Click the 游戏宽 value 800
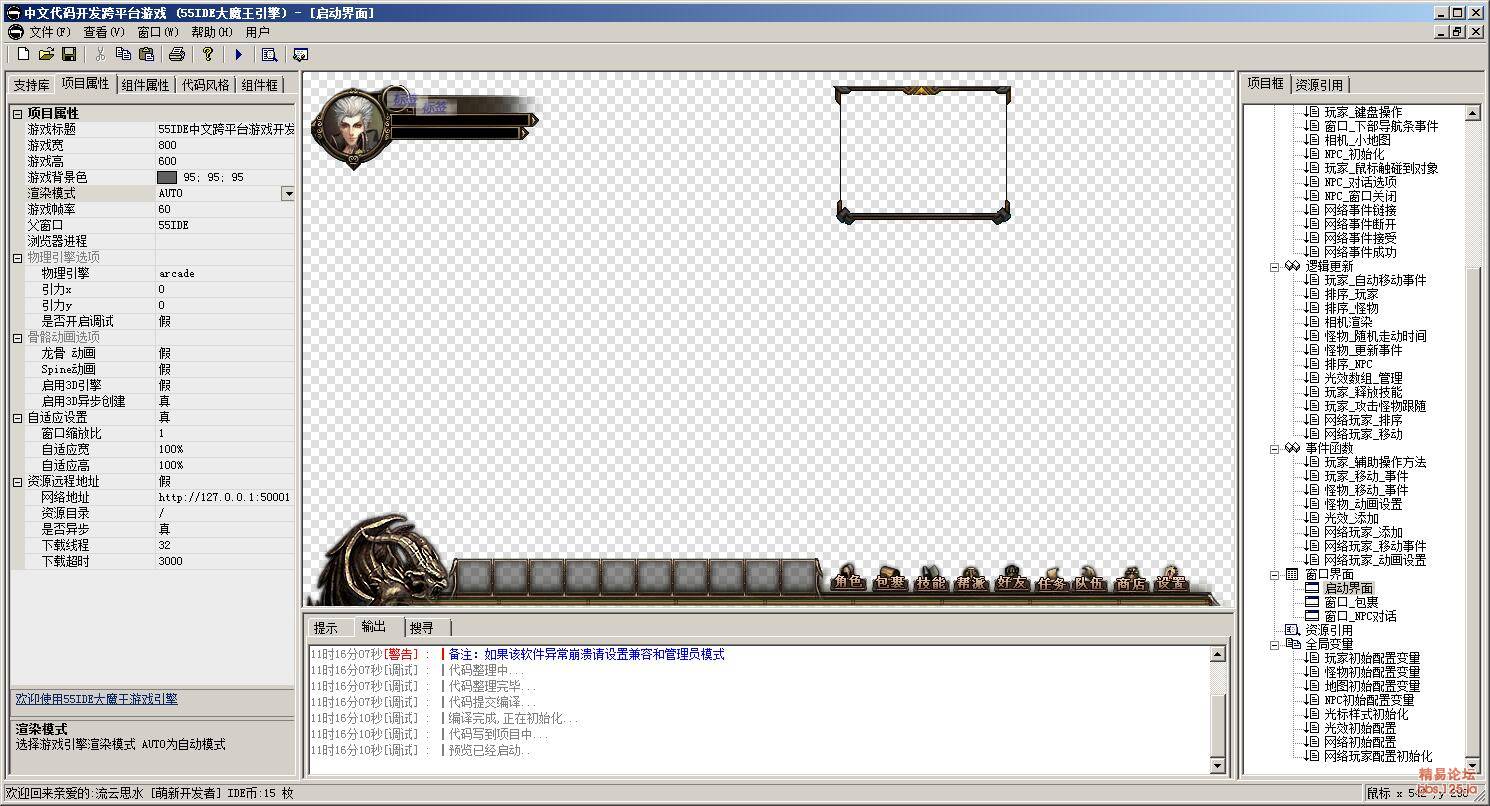 click(225, 145)
